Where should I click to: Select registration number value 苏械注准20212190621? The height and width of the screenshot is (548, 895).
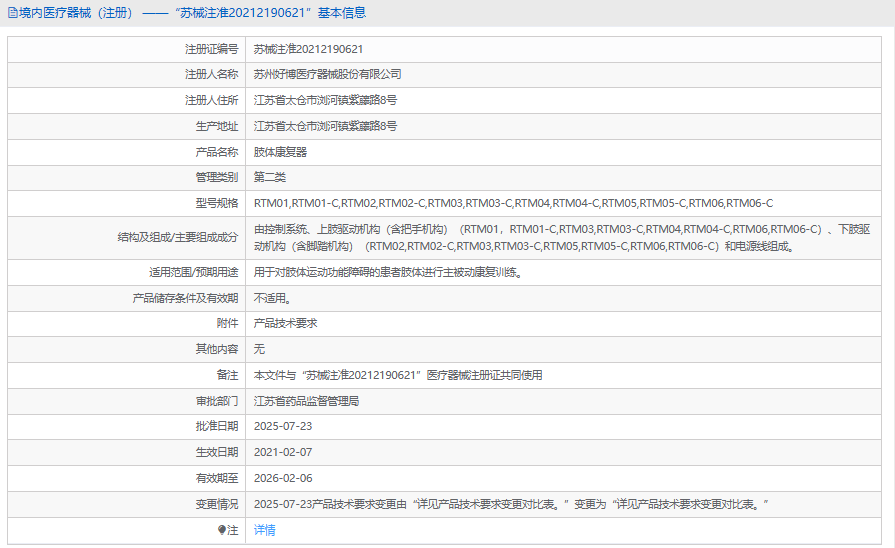coord(308,49)
